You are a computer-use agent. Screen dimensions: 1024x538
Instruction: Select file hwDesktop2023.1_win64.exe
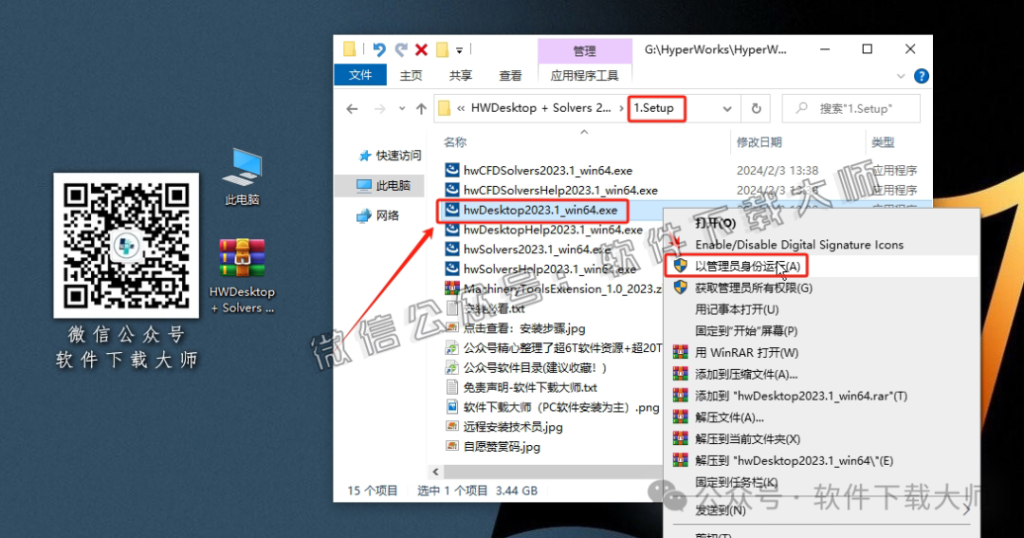click(x=540, y=210)
